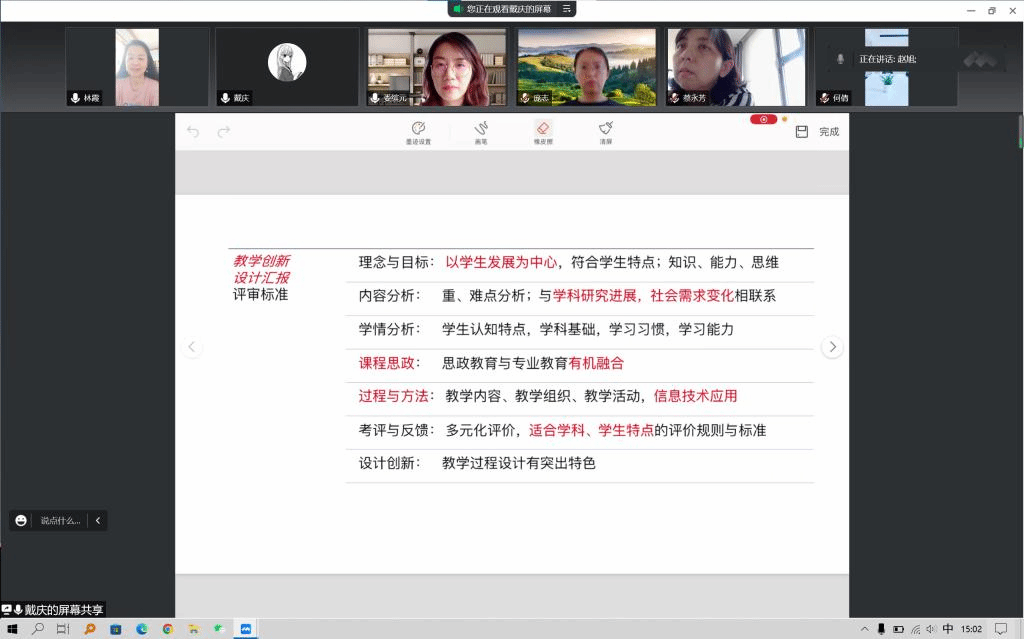Screen dimensions: 1024x639
Task: Open the menu icon beside screen-sharing banner
Action: click(x=567, y=9)
